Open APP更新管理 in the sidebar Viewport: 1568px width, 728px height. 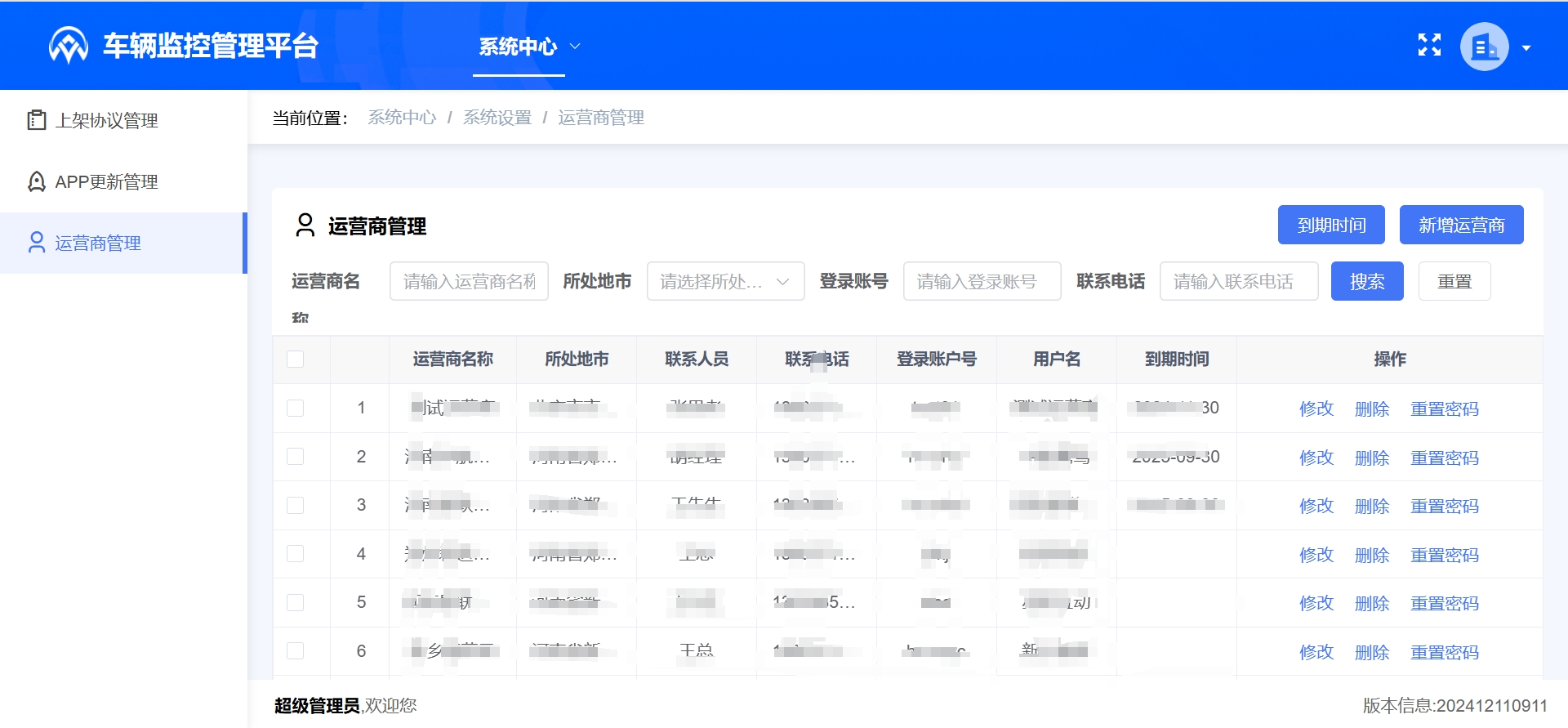pyautogui.click(x=107, y=181)
